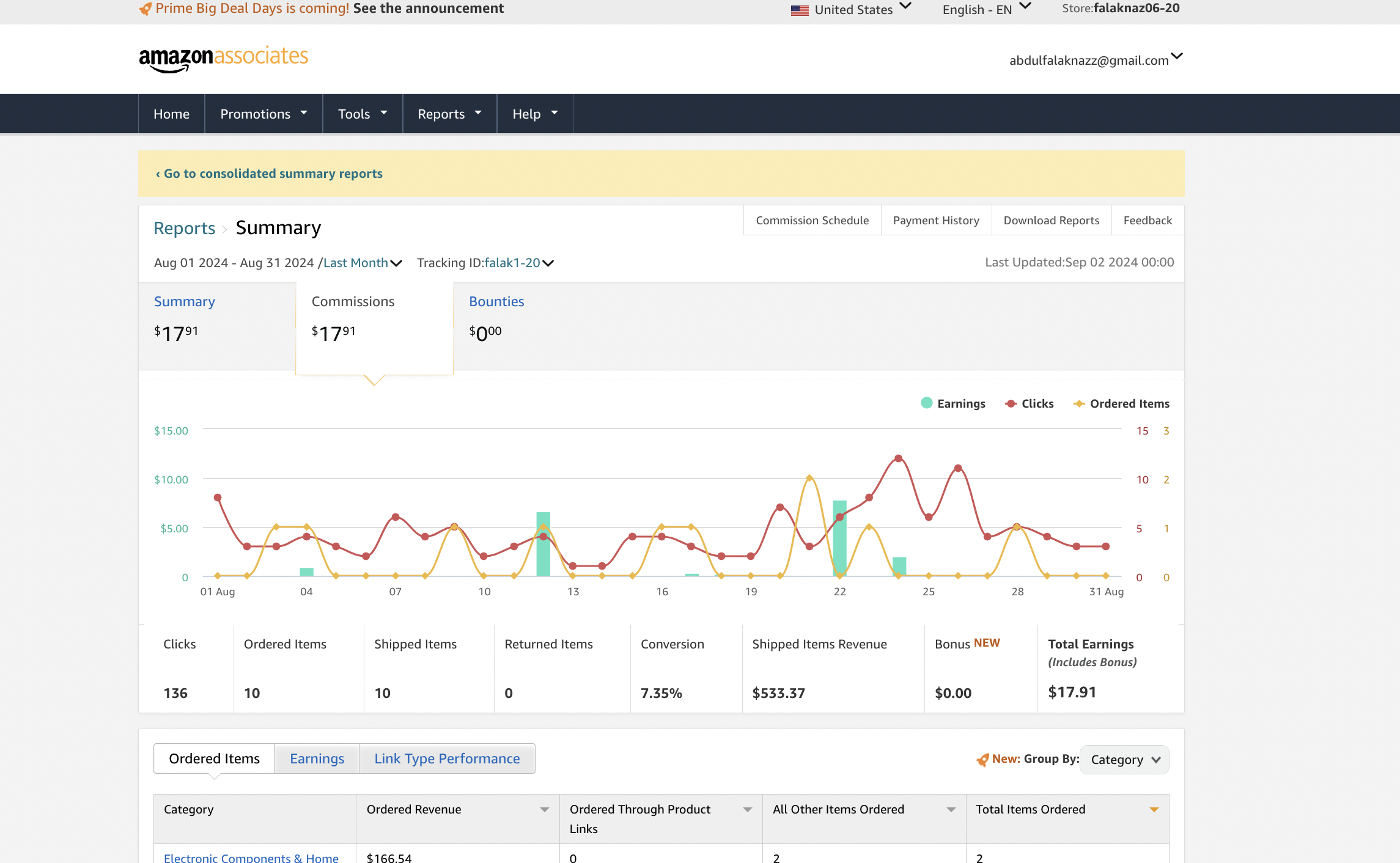
Task: Click the Store falaknaz06-20 label
Action: (x=1121, y=9)
